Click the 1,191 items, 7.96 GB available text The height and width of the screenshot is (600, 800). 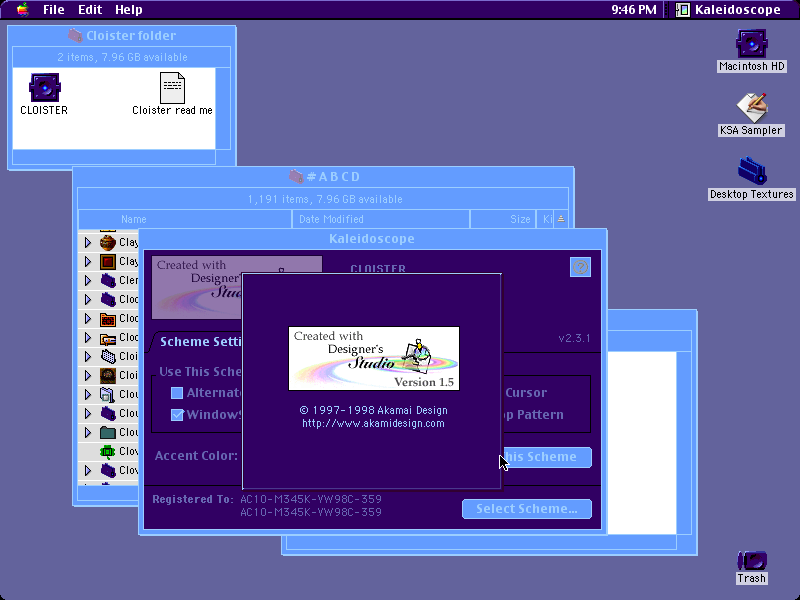click(x=325, y=199)
